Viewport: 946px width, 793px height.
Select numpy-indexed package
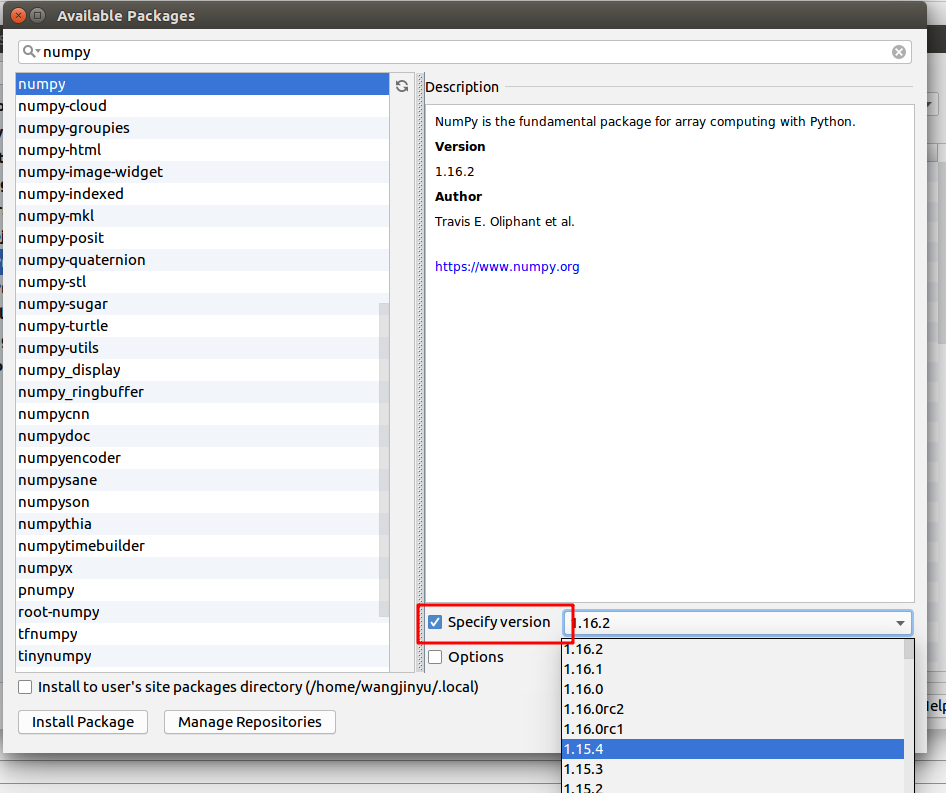pyautogui.click(x=203, y=194)
